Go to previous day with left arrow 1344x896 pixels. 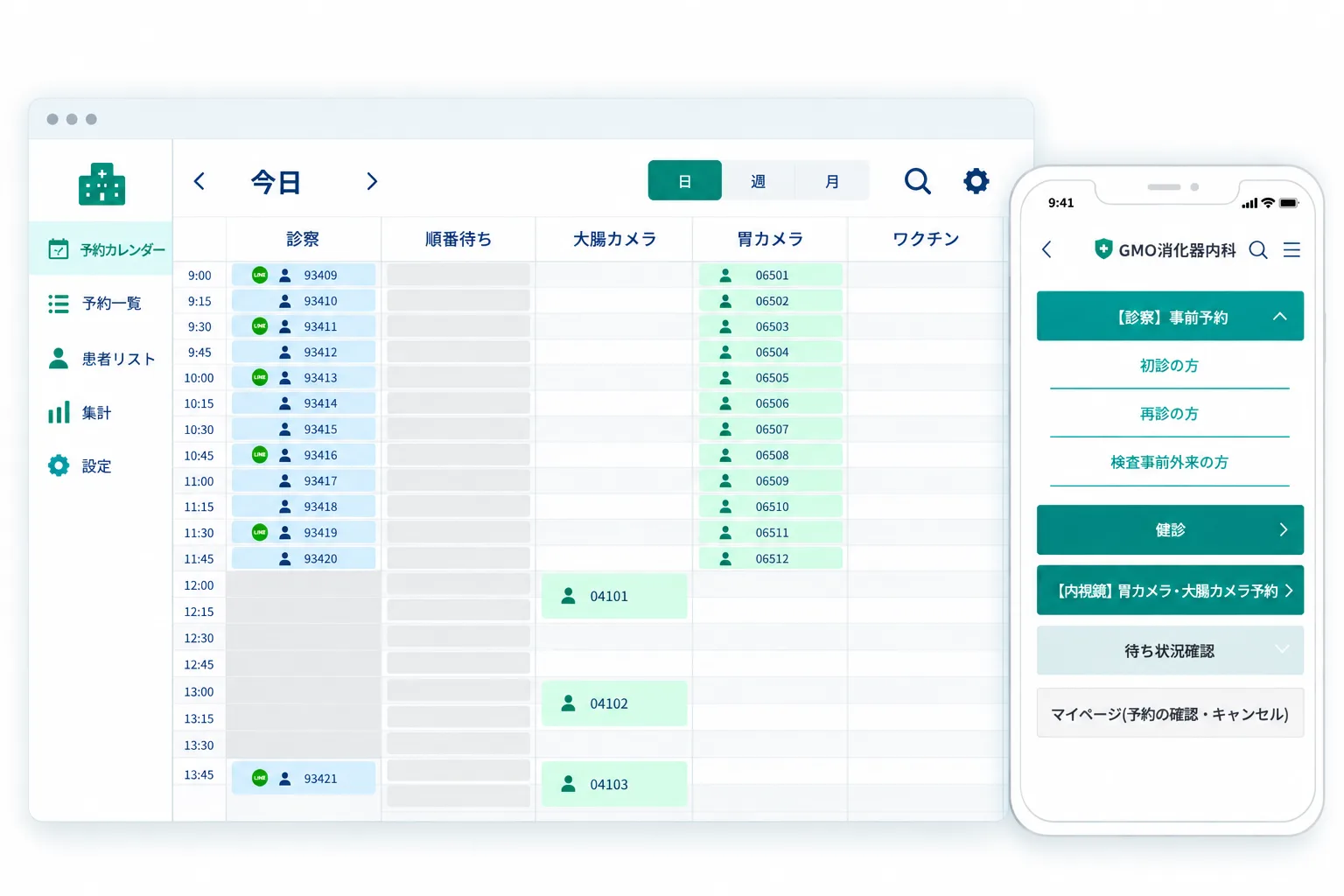click(x=199, y=181)
